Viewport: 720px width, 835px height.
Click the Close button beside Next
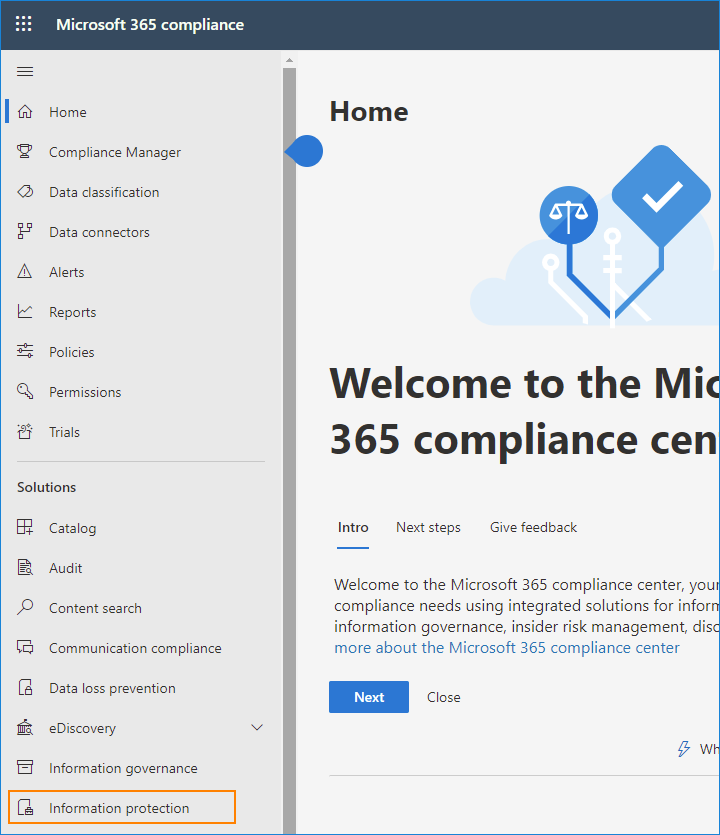pos(444,697)
